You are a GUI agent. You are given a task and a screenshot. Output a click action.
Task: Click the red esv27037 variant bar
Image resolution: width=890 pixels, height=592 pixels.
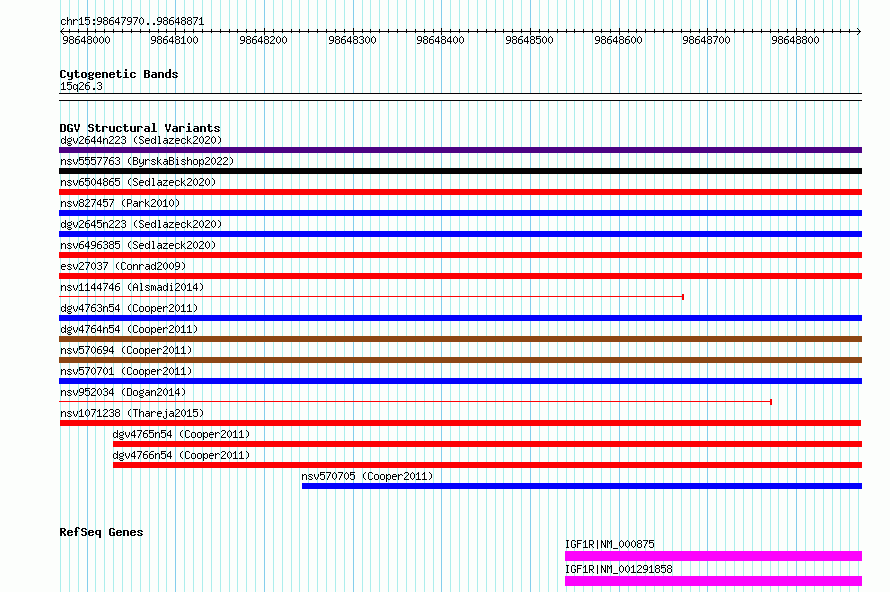[460, 276]
